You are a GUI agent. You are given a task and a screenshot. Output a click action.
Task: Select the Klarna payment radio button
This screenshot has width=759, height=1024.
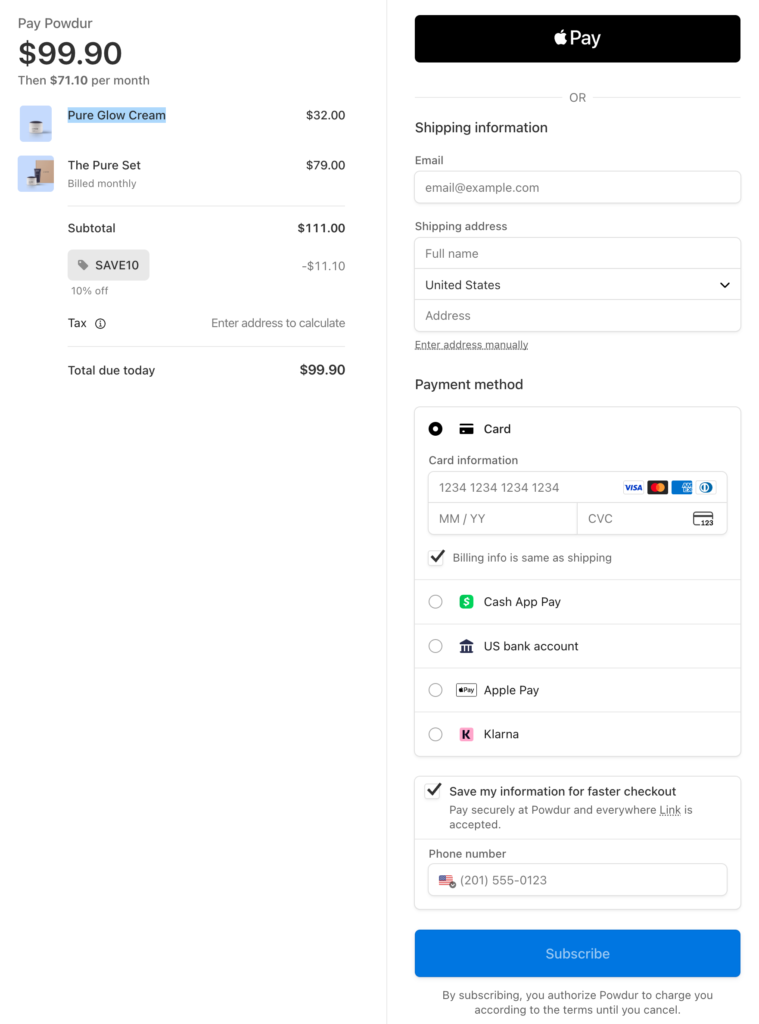click(435, 734)
